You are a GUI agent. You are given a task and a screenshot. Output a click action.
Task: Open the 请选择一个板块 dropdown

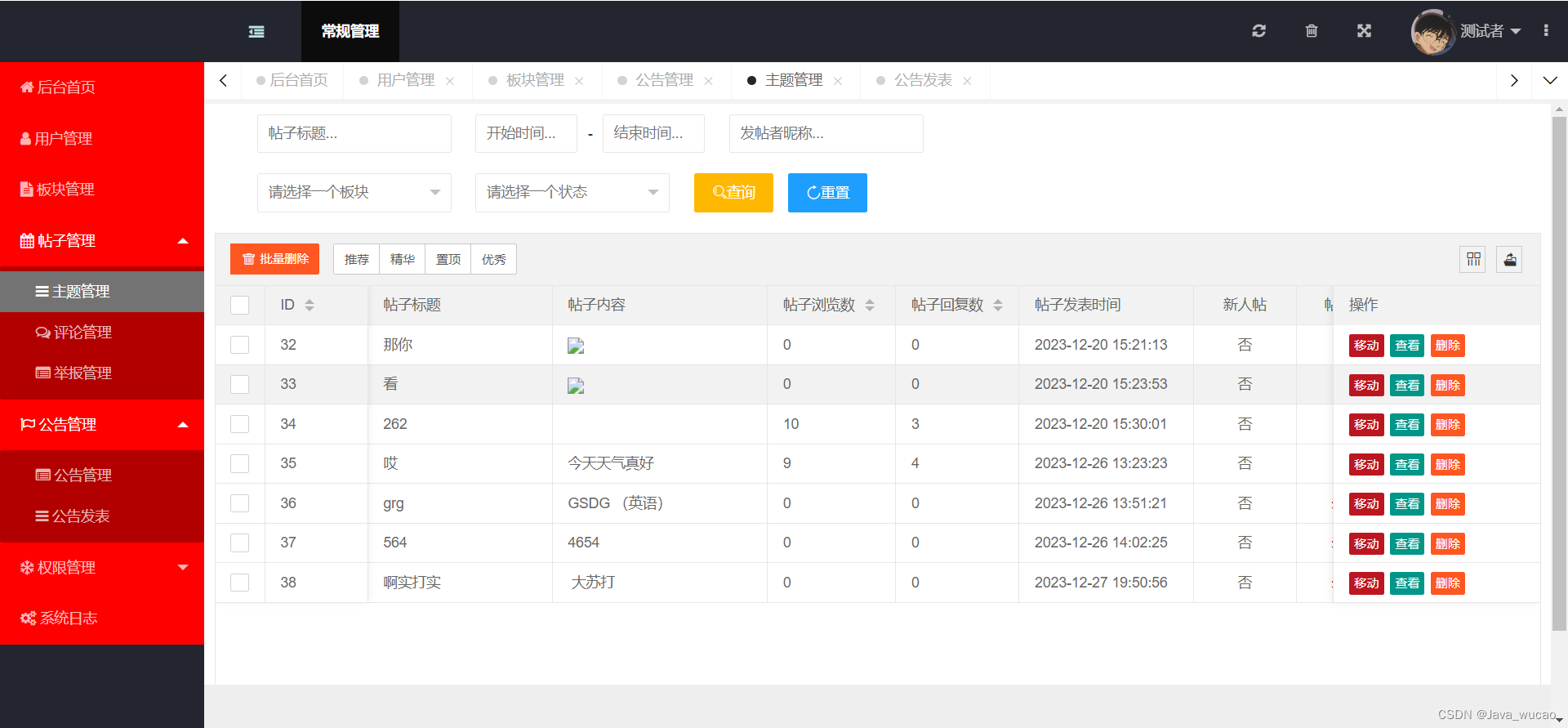click(354, 193)
